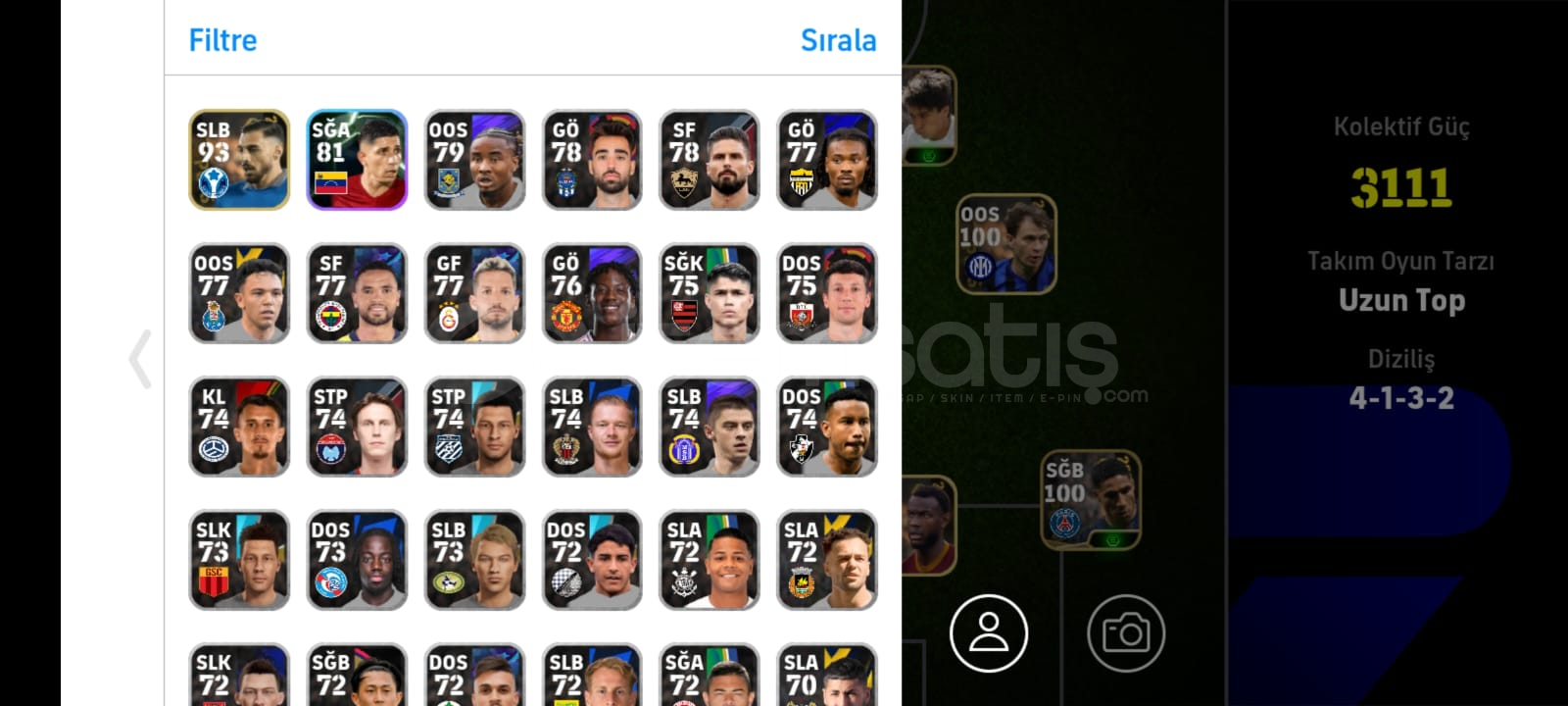Select the SĞK 75 Flamengo player card
Image resolution: width=1568 pixels, height=706 pixels.
click(x=710, y=293)
